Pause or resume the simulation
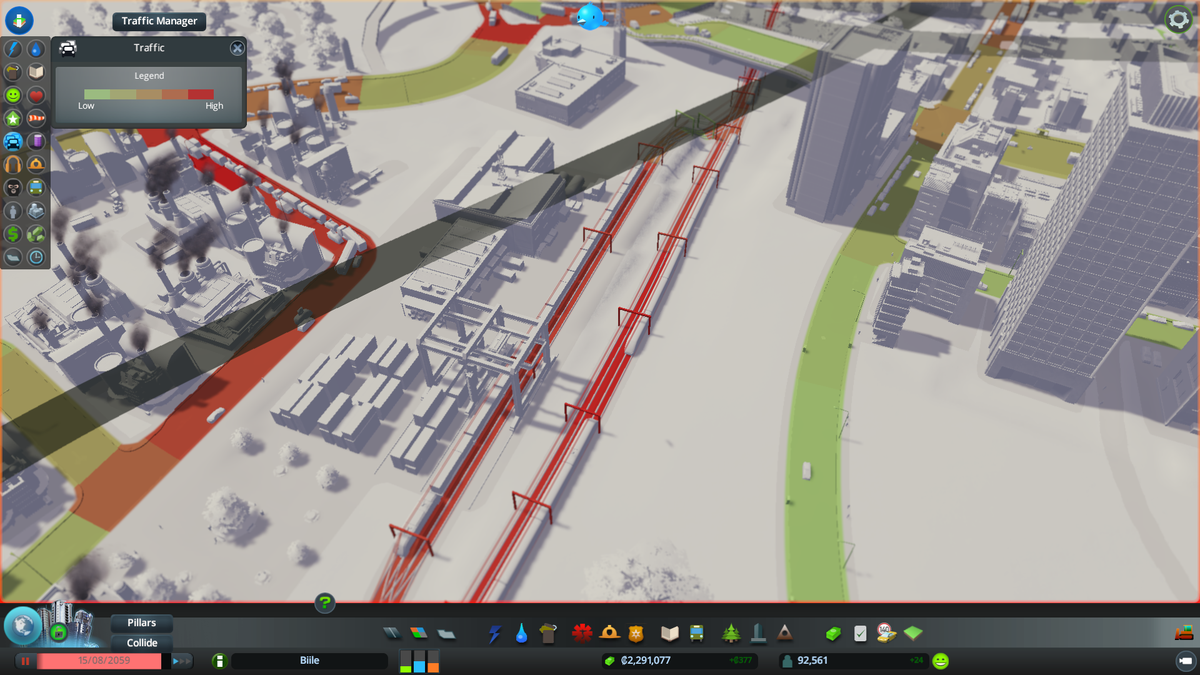Viewport: 1200px width, 675px height. [x=25, y=661]
